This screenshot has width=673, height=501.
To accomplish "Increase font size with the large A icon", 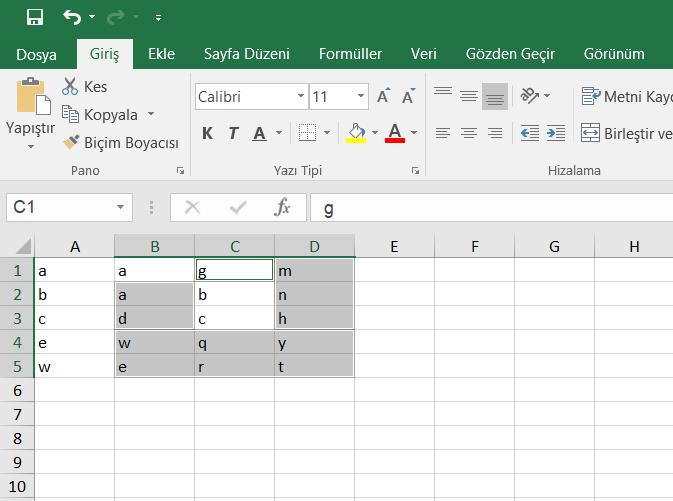I will 384,97.
